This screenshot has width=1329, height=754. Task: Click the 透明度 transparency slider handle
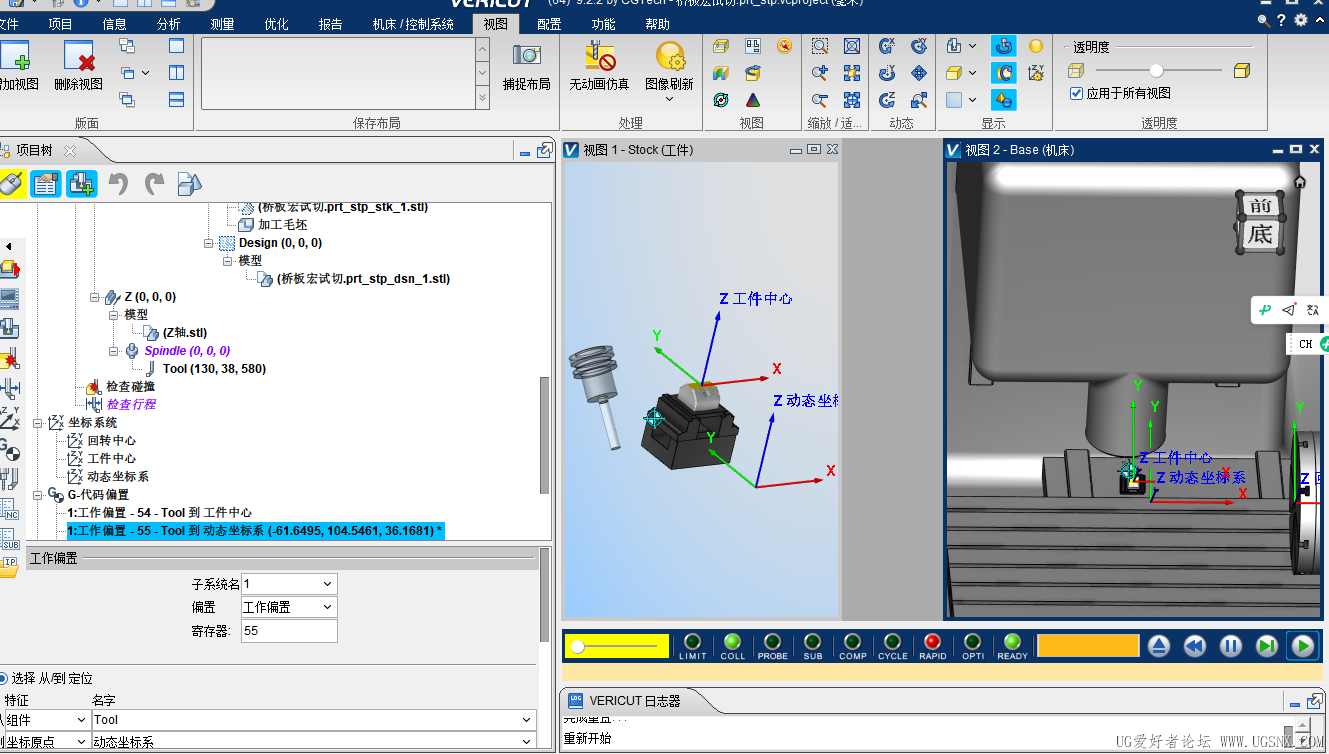coord(1157,70)
